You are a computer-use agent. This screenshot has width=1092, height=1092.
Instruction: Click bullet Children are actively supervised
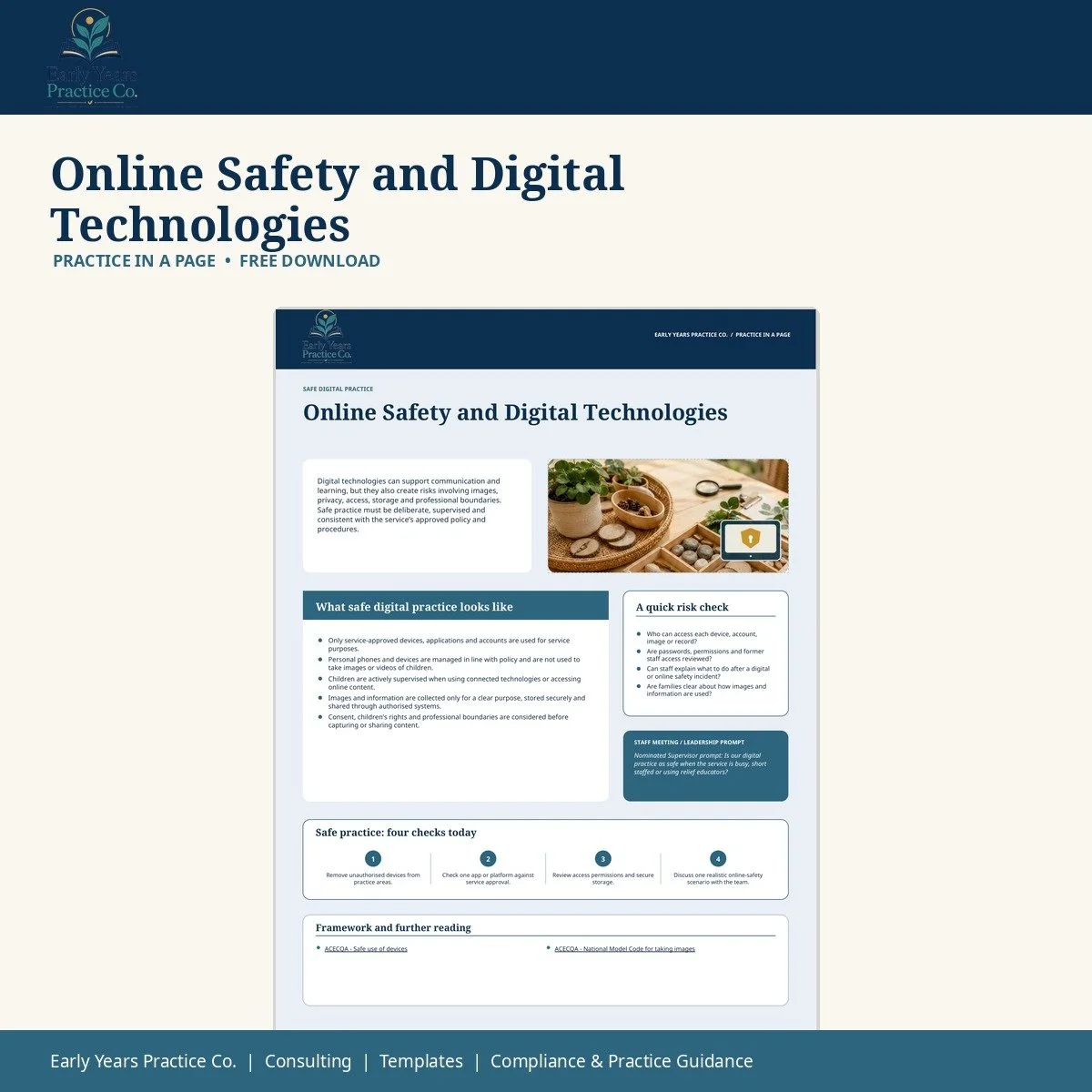454,682
